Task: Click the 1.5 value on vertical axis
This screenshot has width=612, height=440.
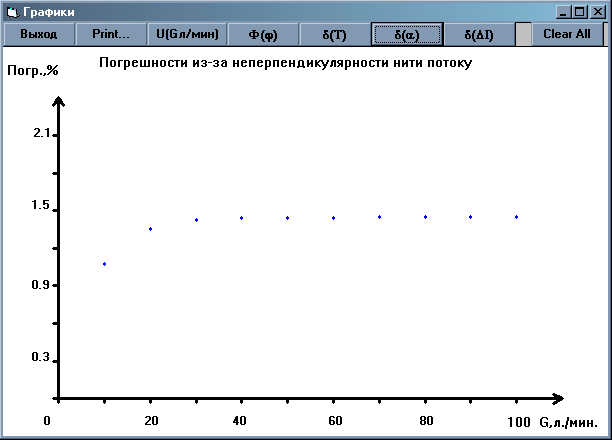Action: 41,205
